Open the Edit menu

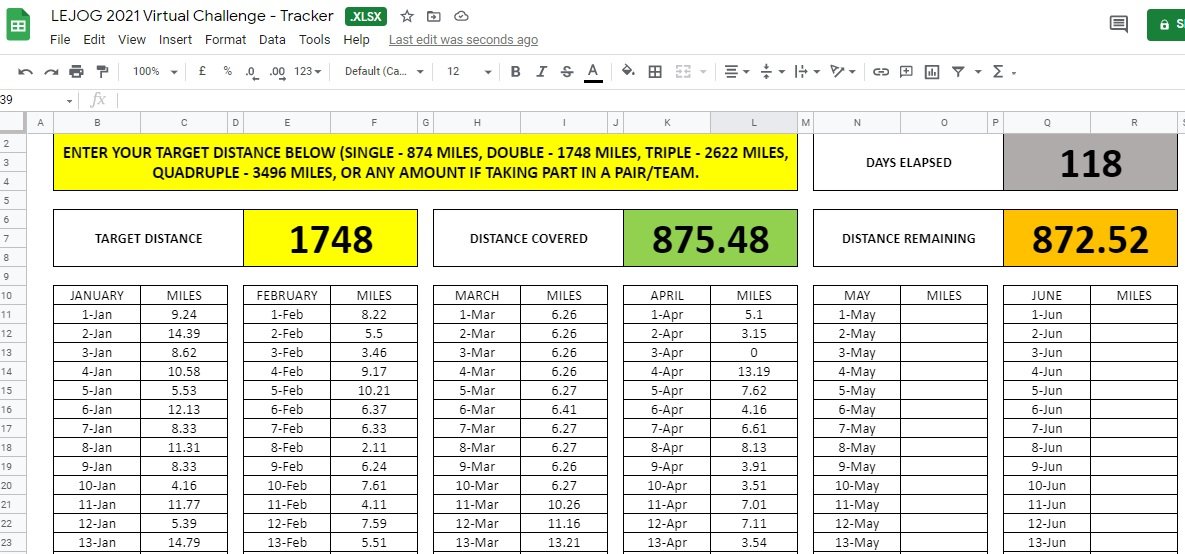[x=94, y=39]
